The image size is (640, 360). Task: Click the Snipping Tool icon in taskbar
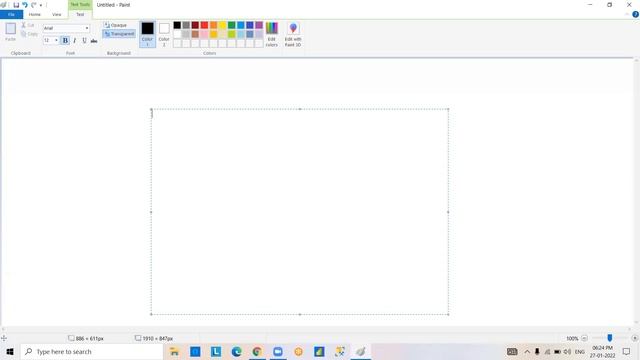point(340,351)
